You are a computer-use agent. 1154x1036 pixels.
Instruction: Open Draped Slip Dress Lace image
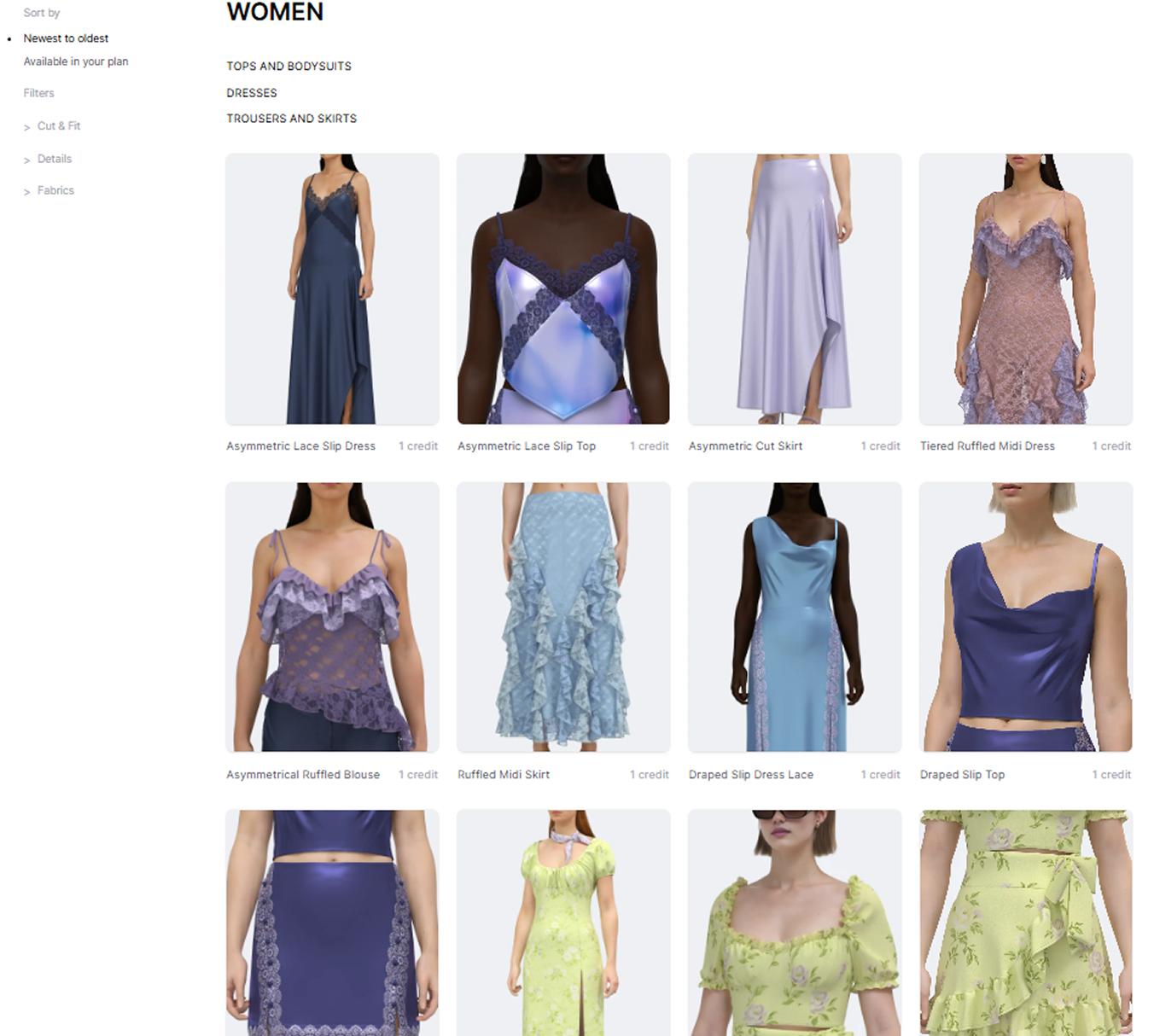795,617
